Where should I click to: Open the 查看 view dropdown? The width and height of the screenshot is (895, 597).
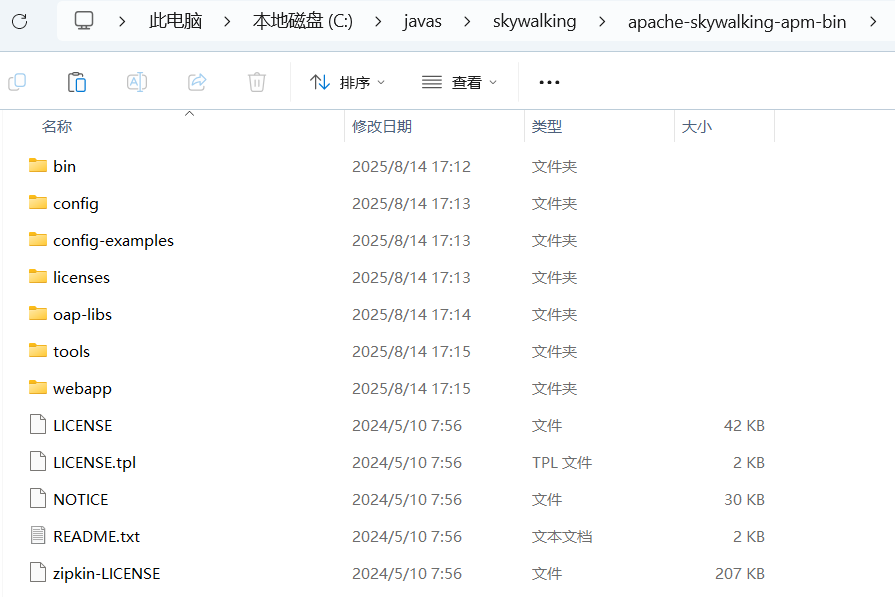coord(459,82)
